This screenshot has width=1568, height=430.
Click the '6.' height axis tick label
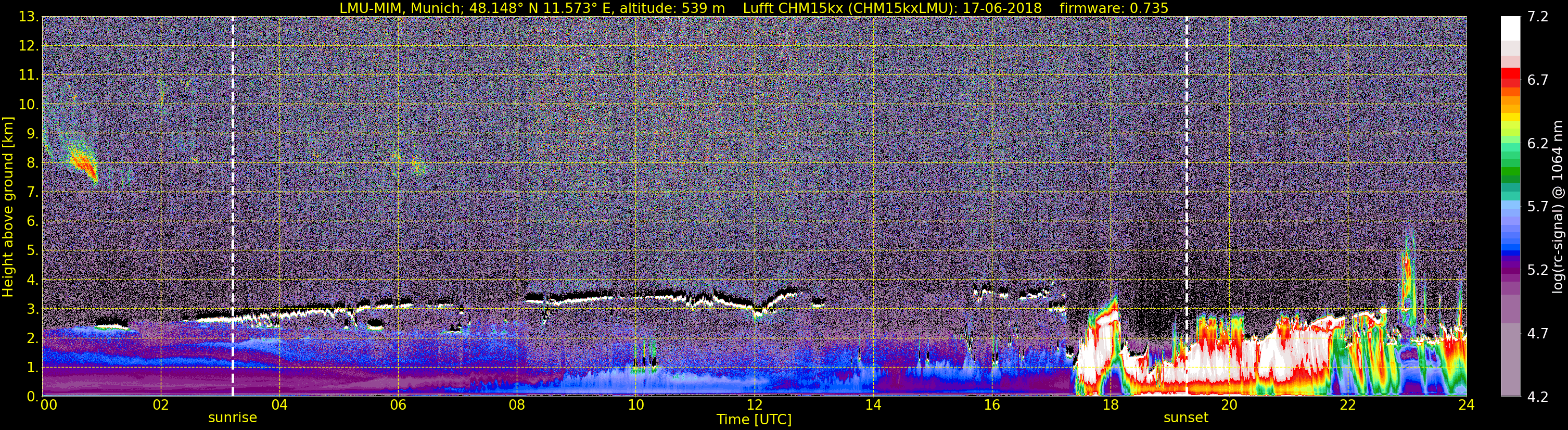pyautogui.click(x=32, y=221)
